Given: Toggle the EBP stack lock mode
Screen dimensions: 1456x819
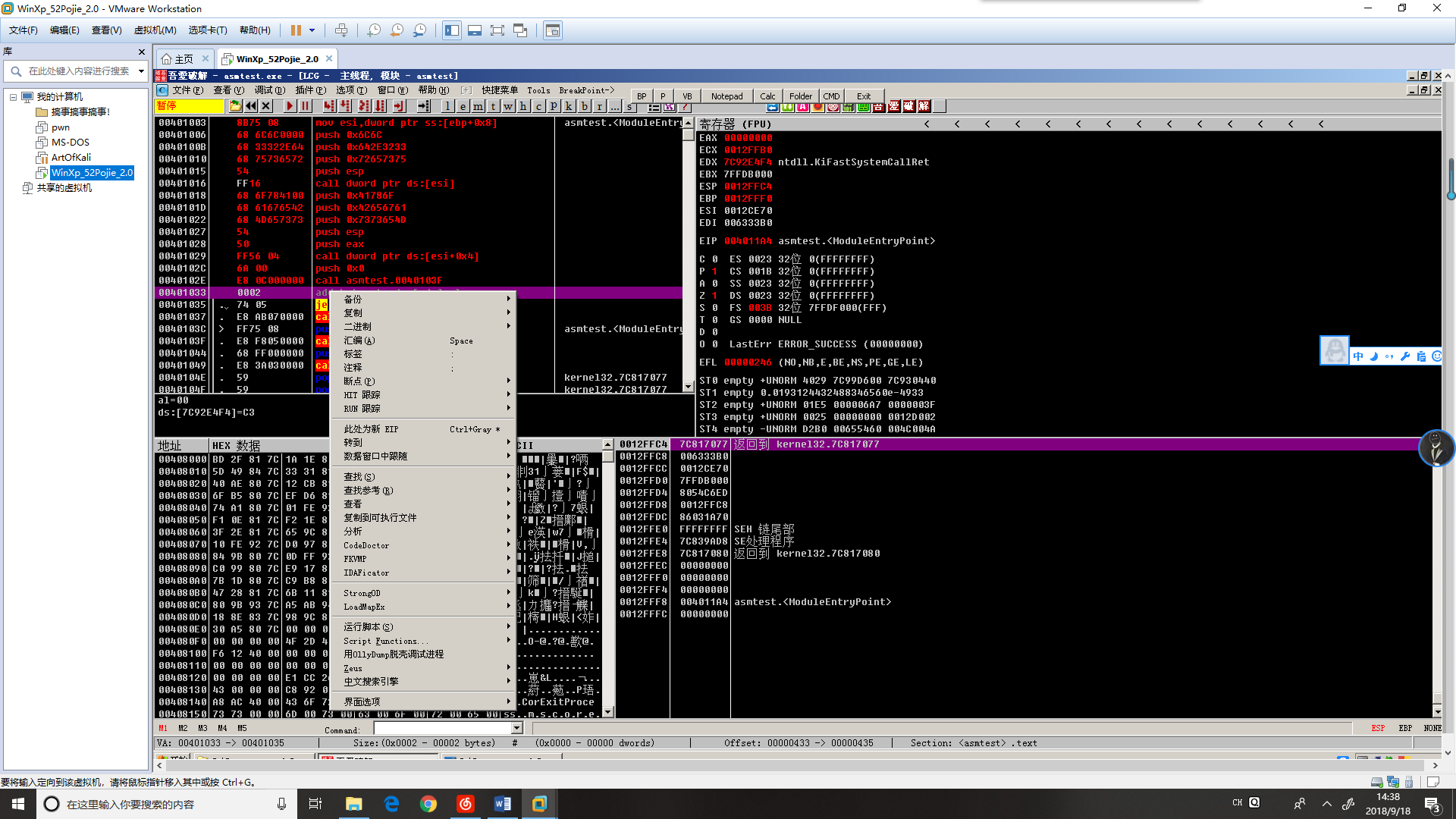Looking at the screenshot, I should [x=1405, y=728].
